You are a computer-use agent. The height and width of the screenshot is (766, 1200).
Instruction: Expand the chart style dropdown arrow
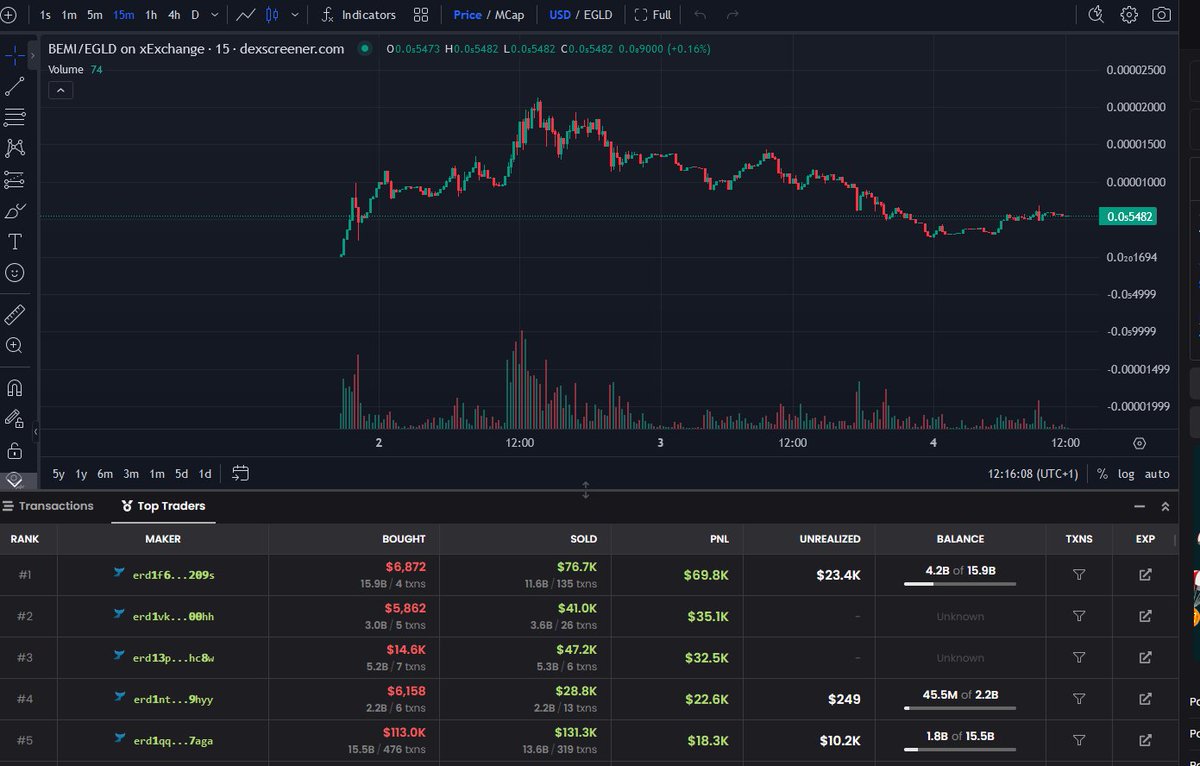pos(295,15)
